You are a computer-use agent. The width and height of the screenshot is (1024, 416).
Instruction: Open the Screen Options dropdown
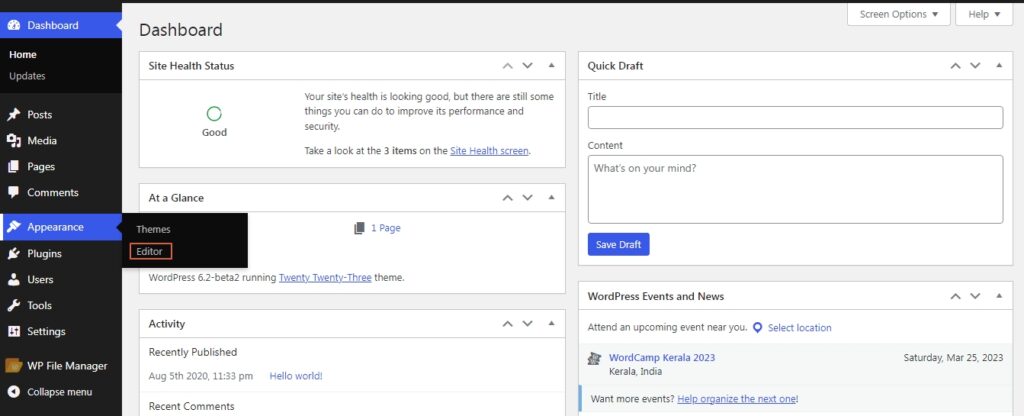point(899,14)
